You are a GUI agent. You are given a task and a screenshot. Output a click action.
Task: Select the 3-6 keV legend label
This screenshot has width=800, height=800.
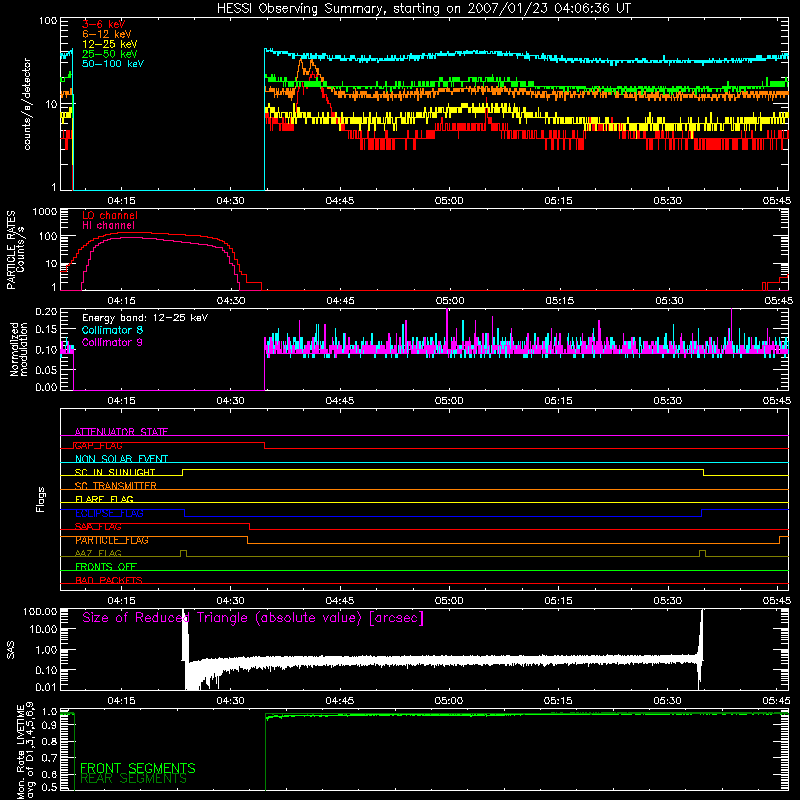coord(103,24)
